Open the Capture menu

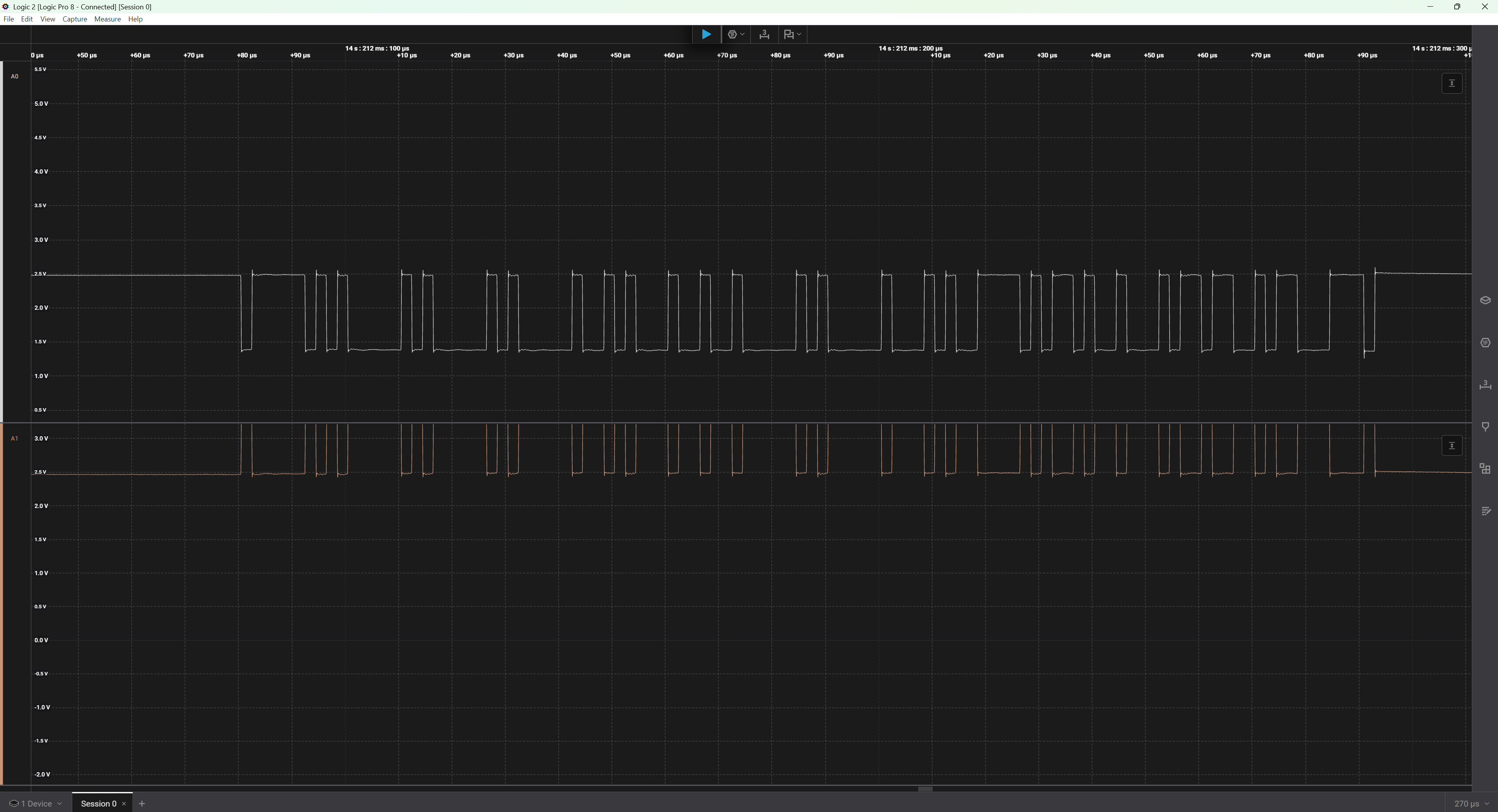pos(75,19)
